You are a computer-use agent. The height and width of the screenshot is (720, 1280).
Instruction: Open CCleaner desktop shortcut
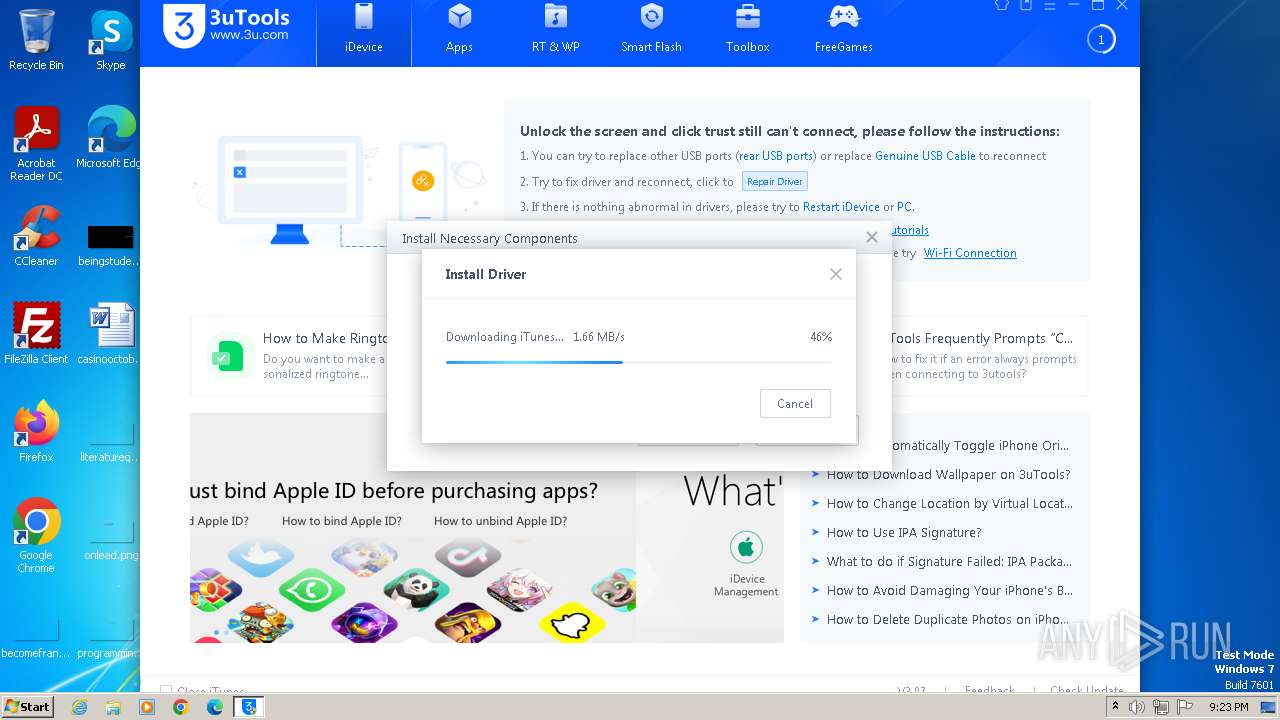36,236
